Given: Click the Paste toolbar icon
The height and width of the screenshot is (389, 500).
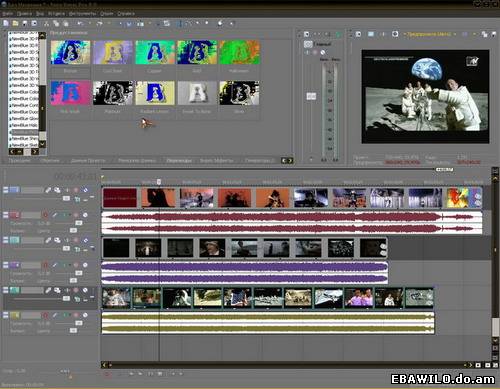Looking at the screenshot, I should (x=66, y=23).
